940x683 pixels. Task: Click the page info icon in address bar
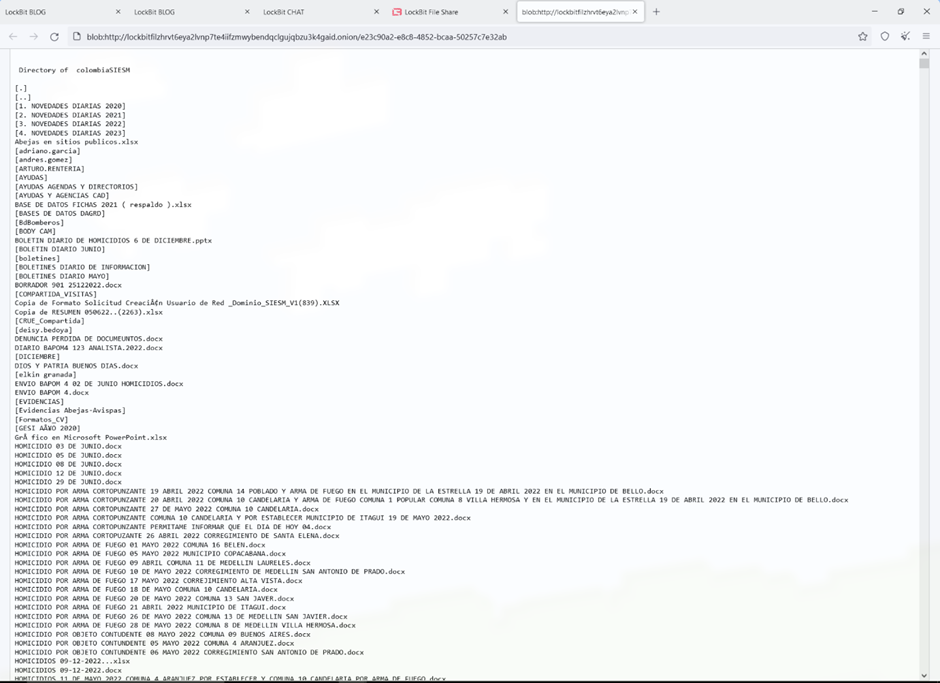[x=76, y=37]
